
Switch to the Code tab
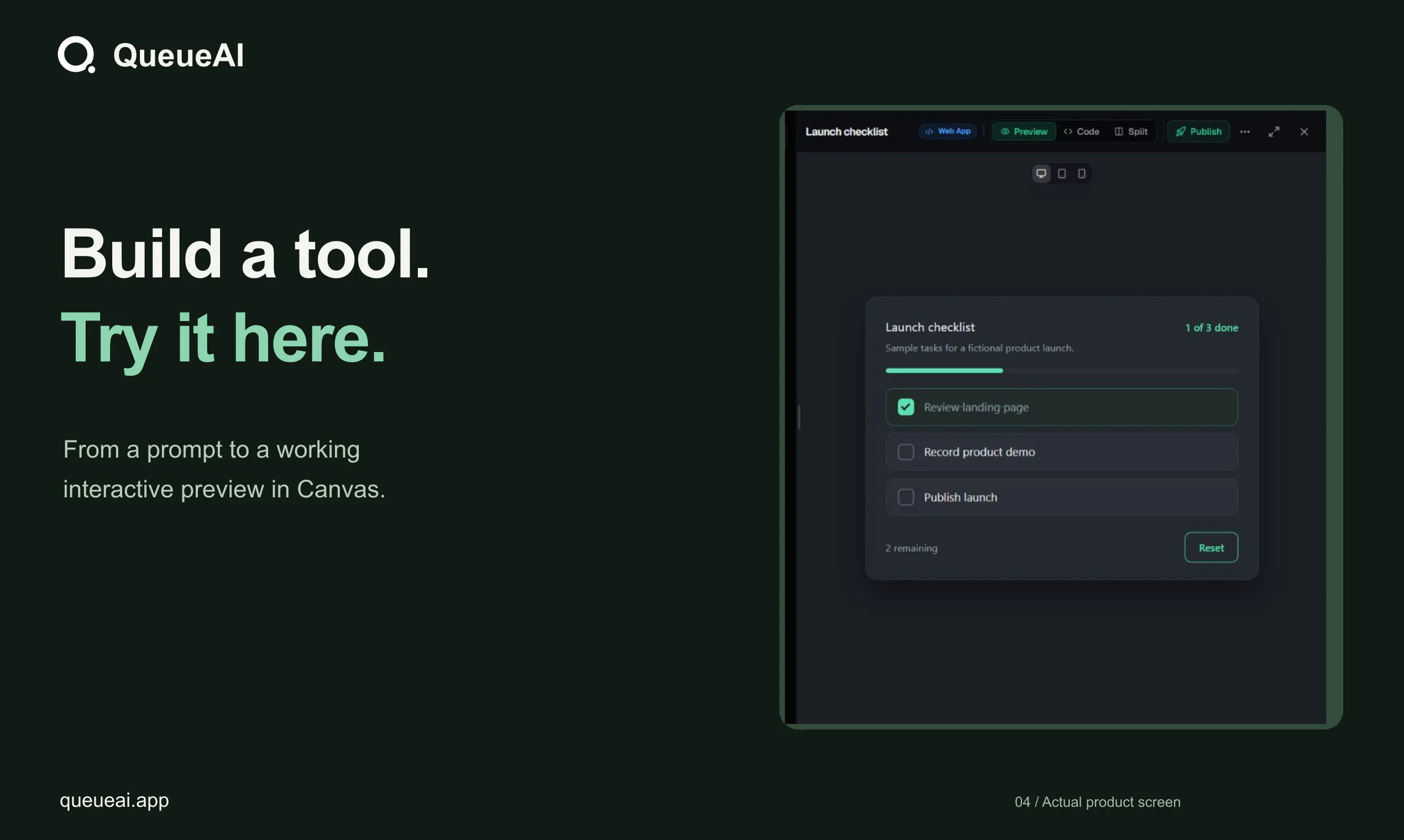tap(1081, 132)
